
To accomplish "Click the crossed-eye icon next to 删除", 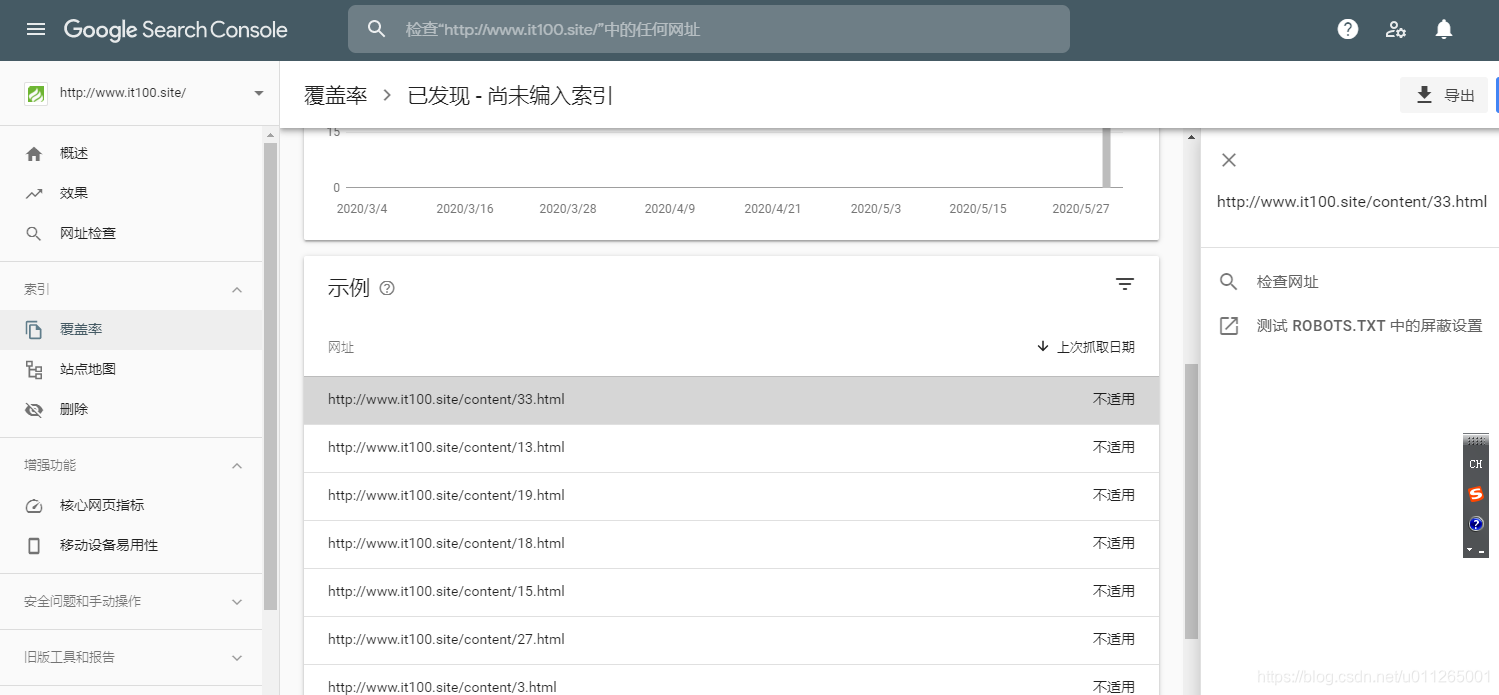I will click(x=34, y=409).
